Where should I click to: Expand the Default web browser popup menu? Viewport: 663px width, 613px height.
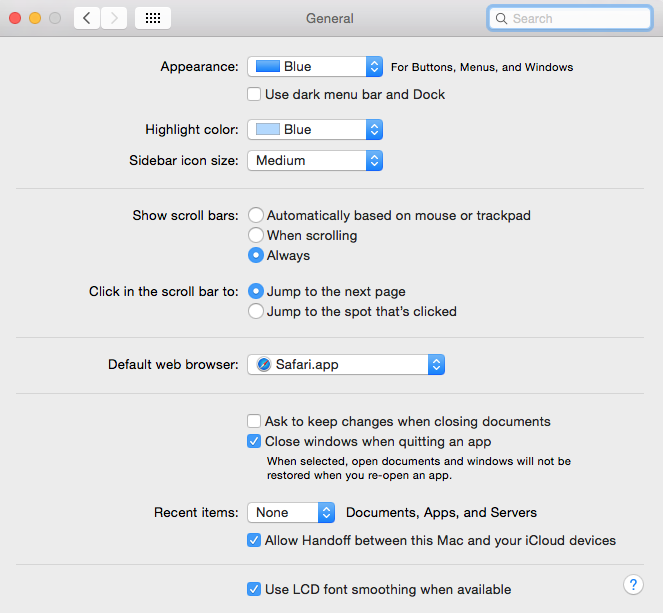[346, 364]
